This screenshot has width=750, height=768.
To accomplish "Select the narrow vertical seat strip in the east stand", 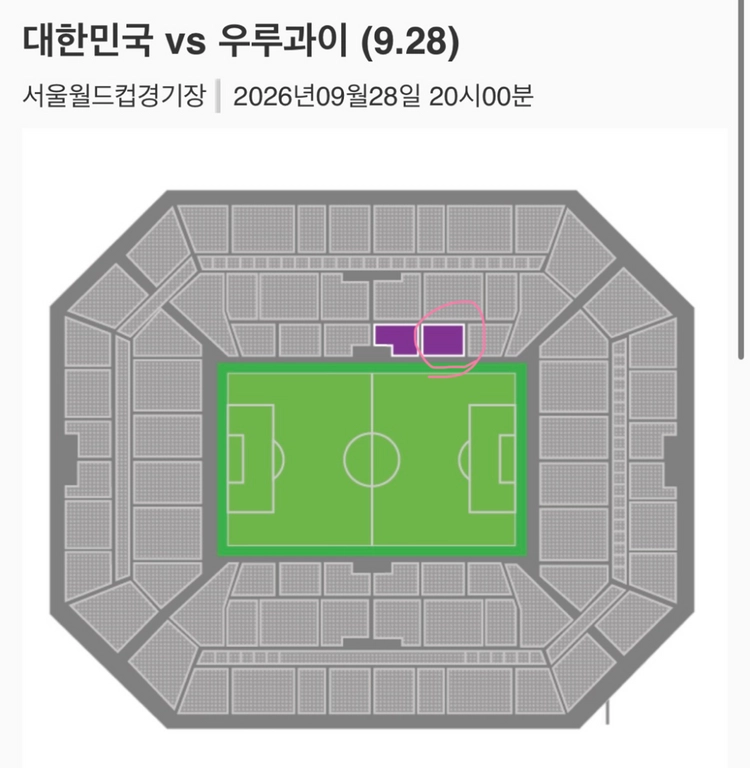I will click(619, 459).
